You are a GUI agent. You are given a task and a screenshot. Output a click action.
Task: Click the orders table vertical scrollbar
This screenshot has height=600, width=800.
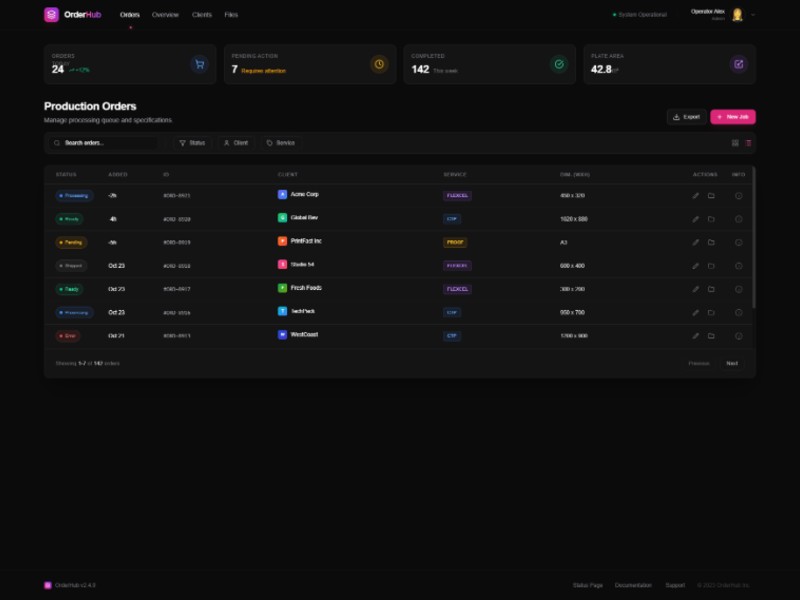point(754,240)
